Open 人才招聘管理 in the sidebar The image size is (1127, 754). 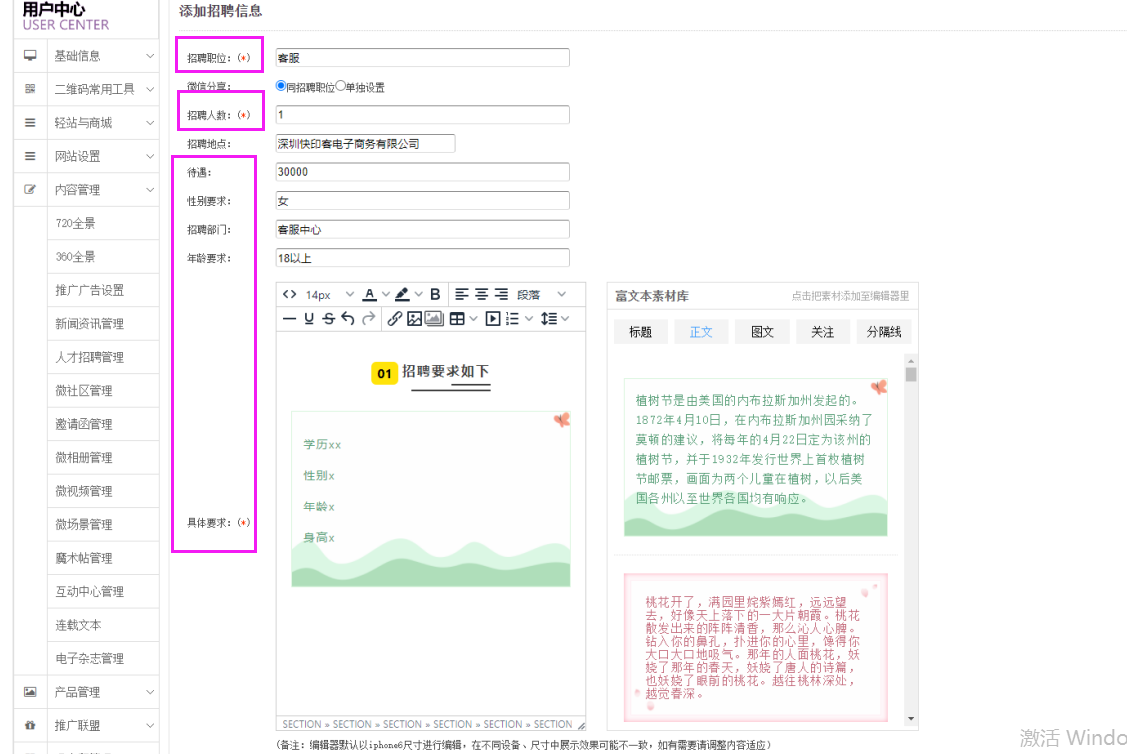(89, 357)
